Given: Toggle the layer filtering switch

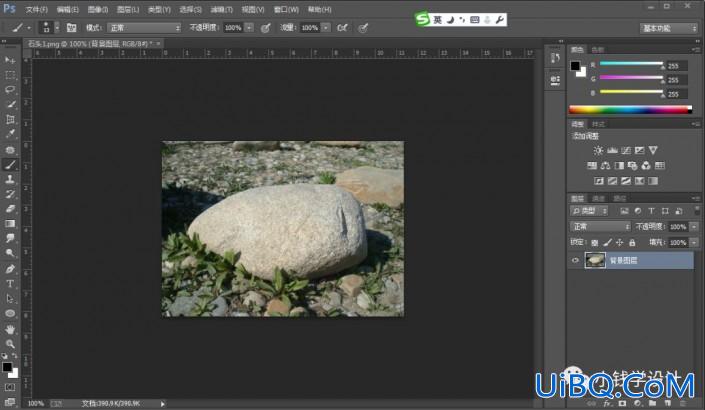Looking at the screenshot, I should (x=697, y=210).
